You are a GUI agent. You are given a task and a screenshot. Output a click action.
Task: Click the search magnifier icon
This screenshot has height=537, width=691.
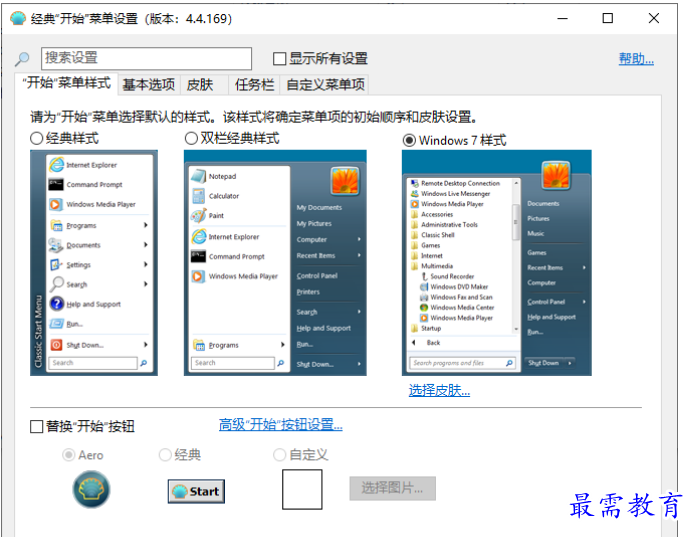(22, 58)
